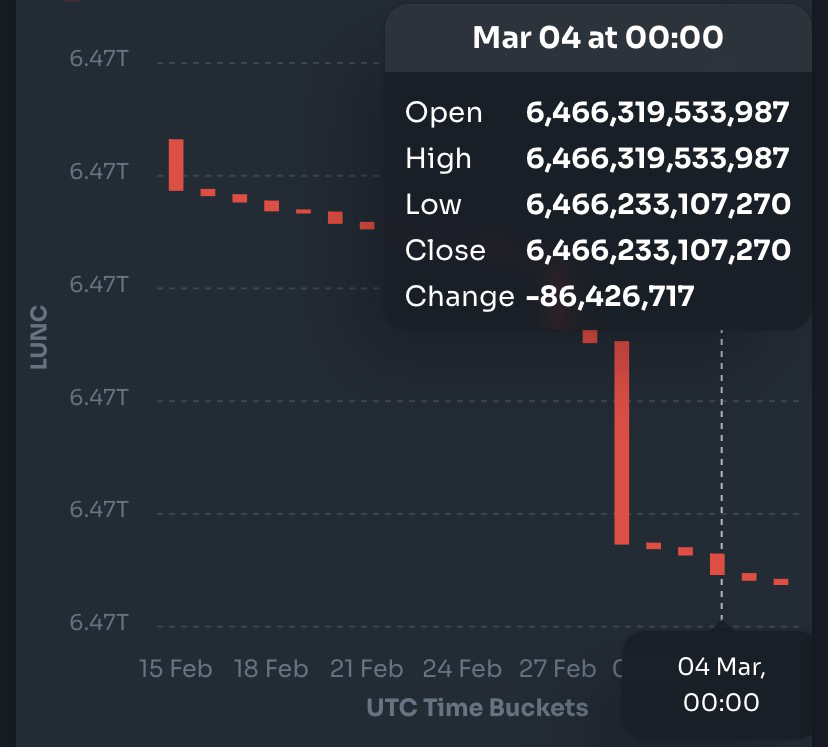Select the "21 Feb" x-axis date label
Screen dimensions: 828x747
[x=367, y=668]
